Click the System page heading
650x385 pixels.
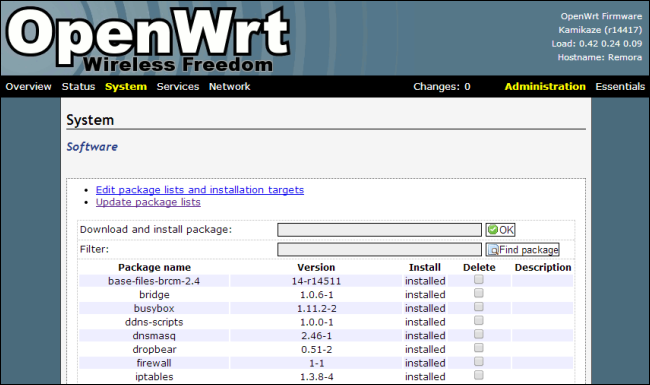(x=90, y=120)
